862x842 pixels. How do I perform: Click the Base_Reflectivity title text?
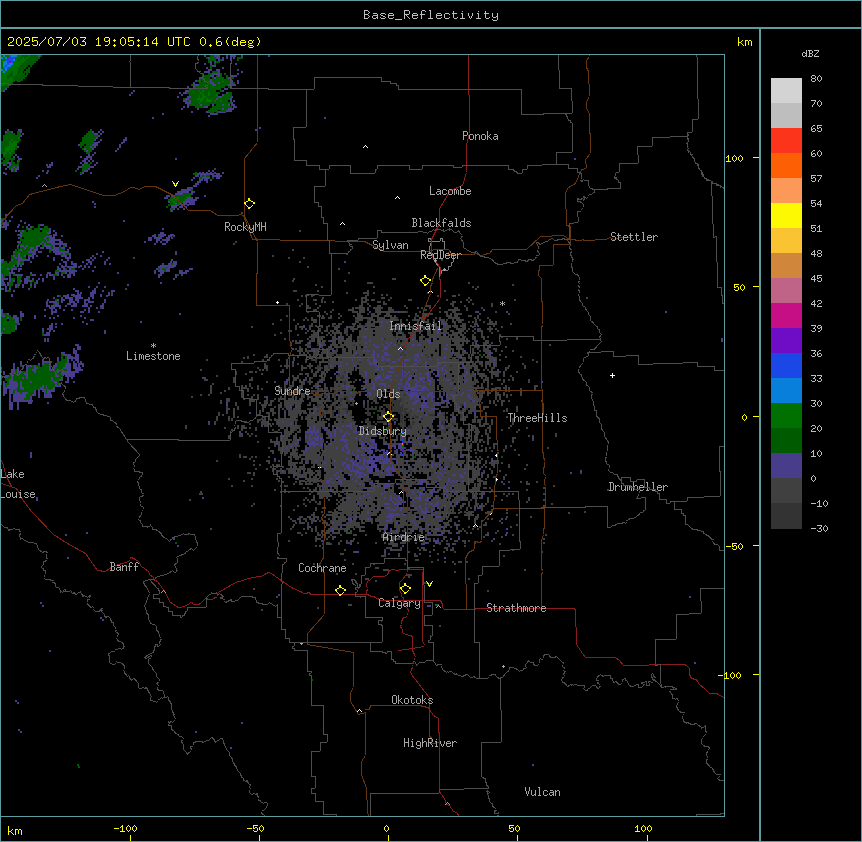(x=431, y=15)
